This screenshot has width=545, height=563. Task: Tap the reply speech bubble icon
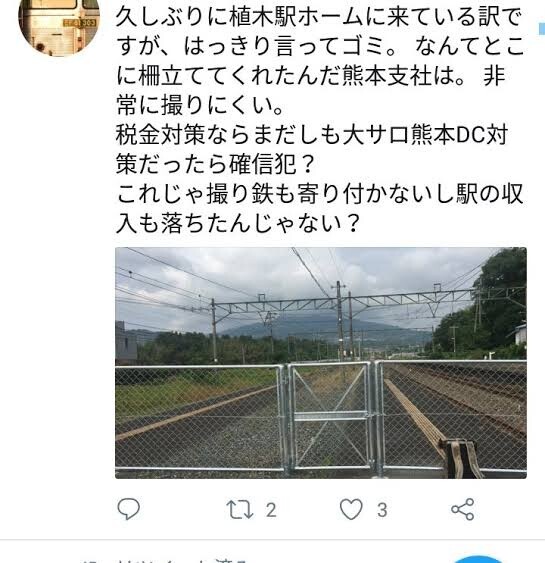(129, 509)
